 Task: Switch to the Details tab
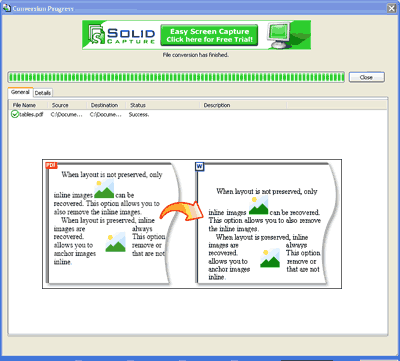(43, 93)
